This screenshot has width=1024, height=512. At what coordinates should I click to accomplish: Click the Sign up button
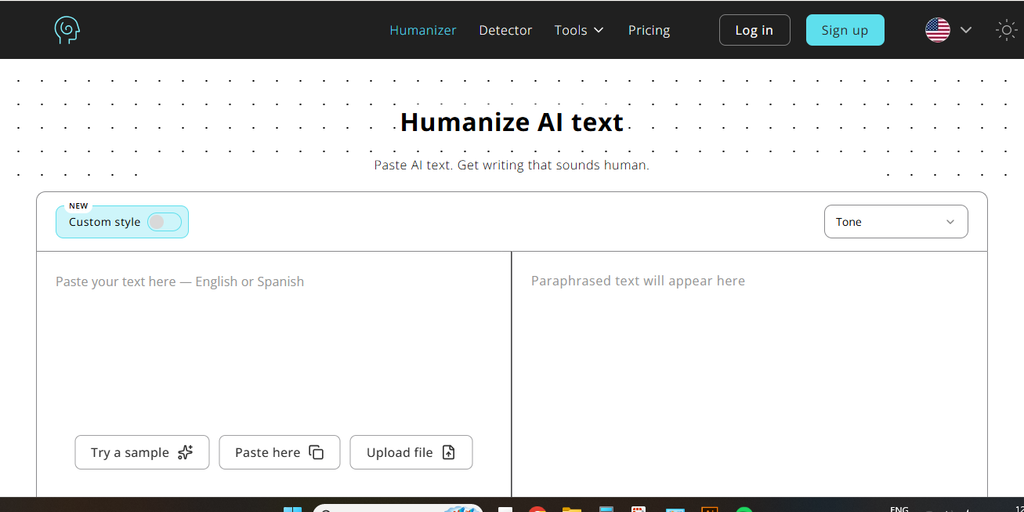tap(844, 30)
